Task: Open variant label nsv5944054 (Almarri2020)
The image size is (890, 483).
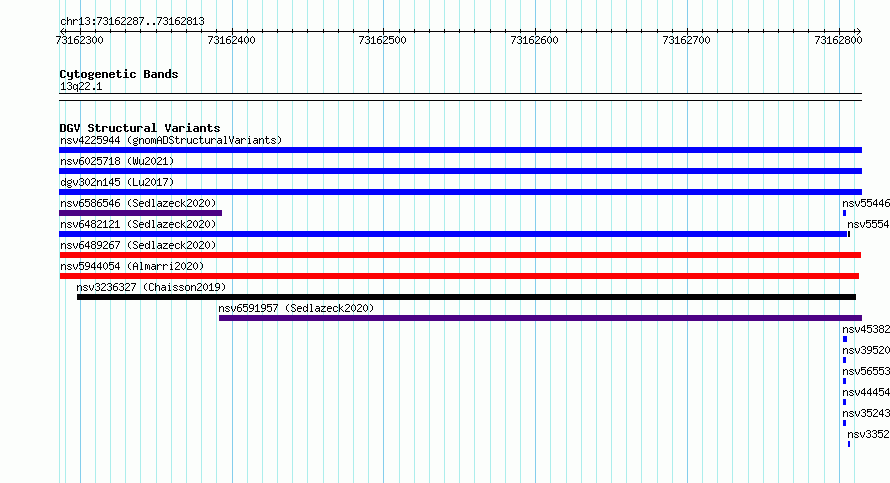Action: click(x=132, y=266)
